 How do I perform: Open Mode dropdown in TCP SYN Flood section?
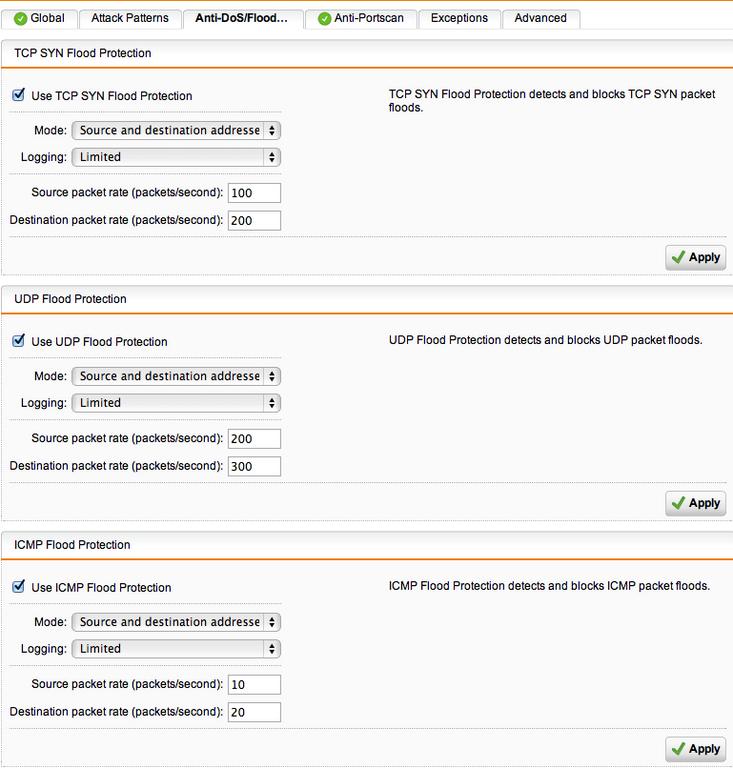coord(176,130)
